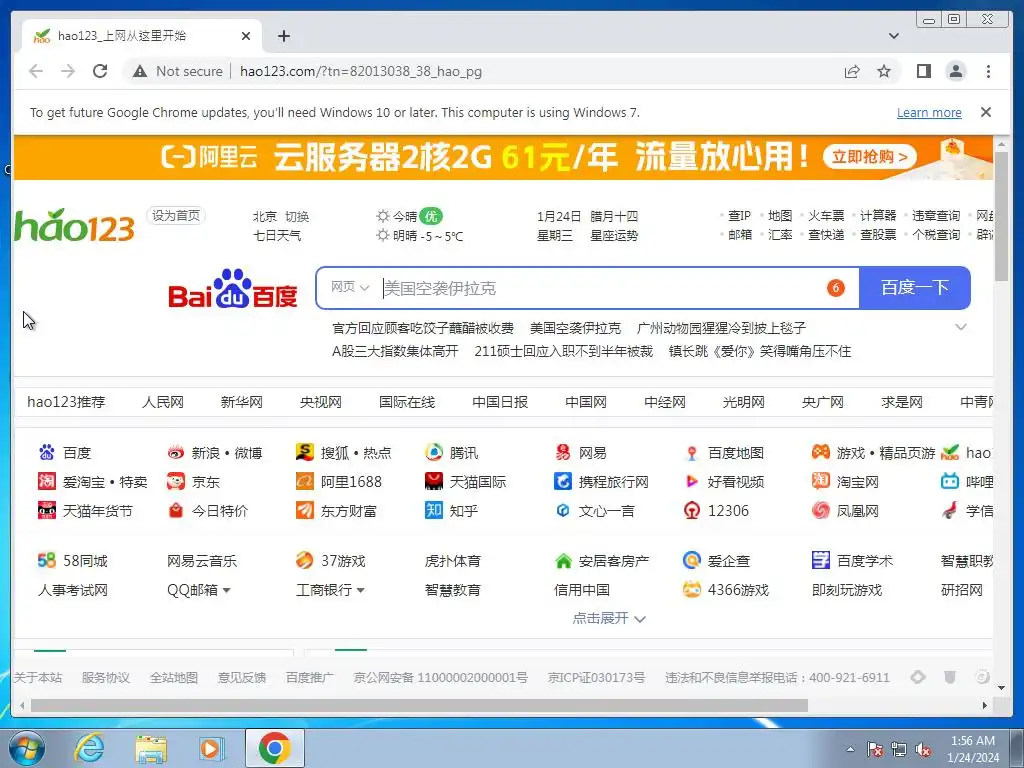
Task: Expand the hot search list chevron
Action: [961, 327]
